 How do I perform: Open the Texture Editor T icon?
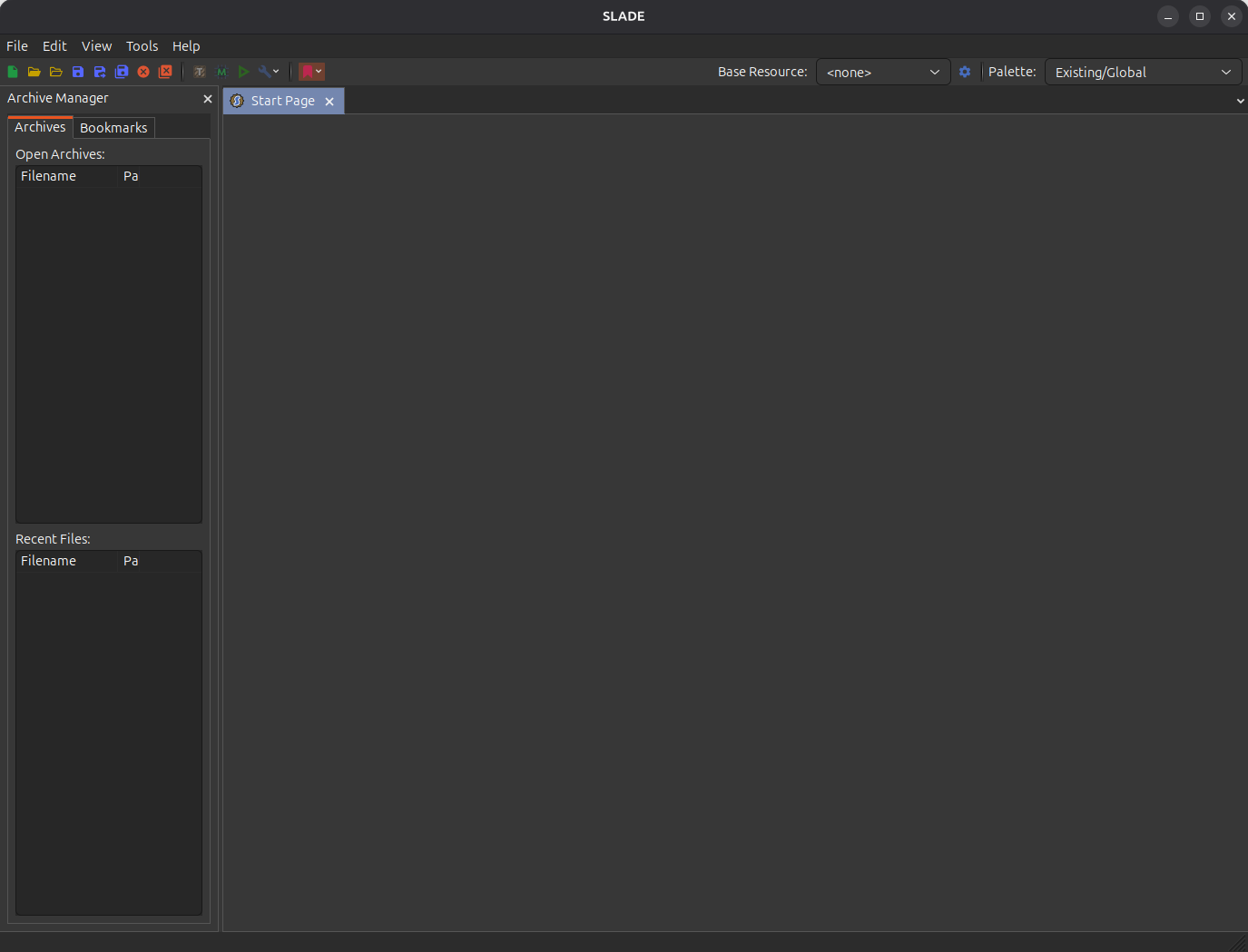[x=200, y=72]
